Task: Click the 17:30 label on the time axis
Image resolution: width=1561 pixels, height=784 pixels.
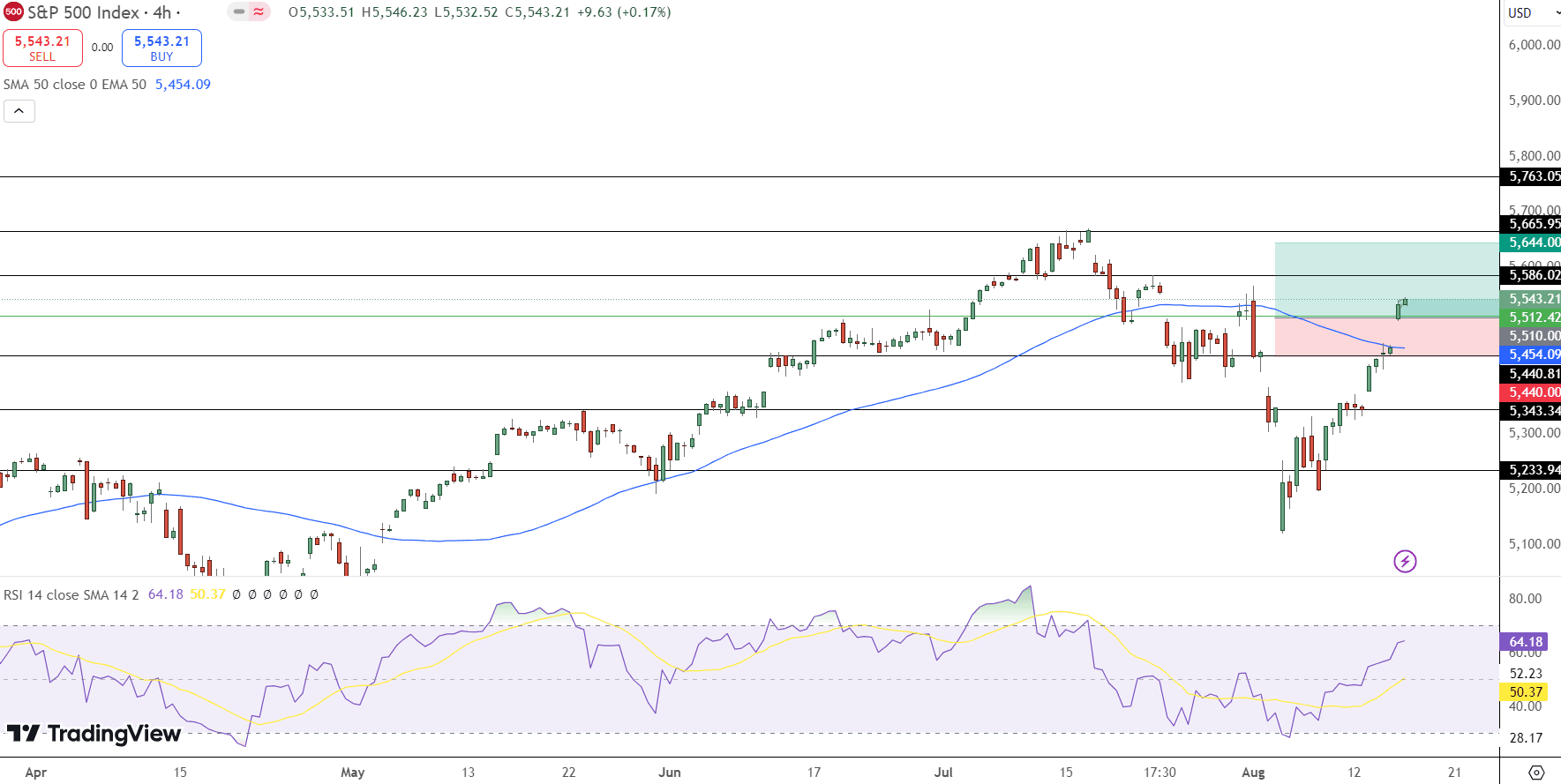Action: tap(1159, 773)
